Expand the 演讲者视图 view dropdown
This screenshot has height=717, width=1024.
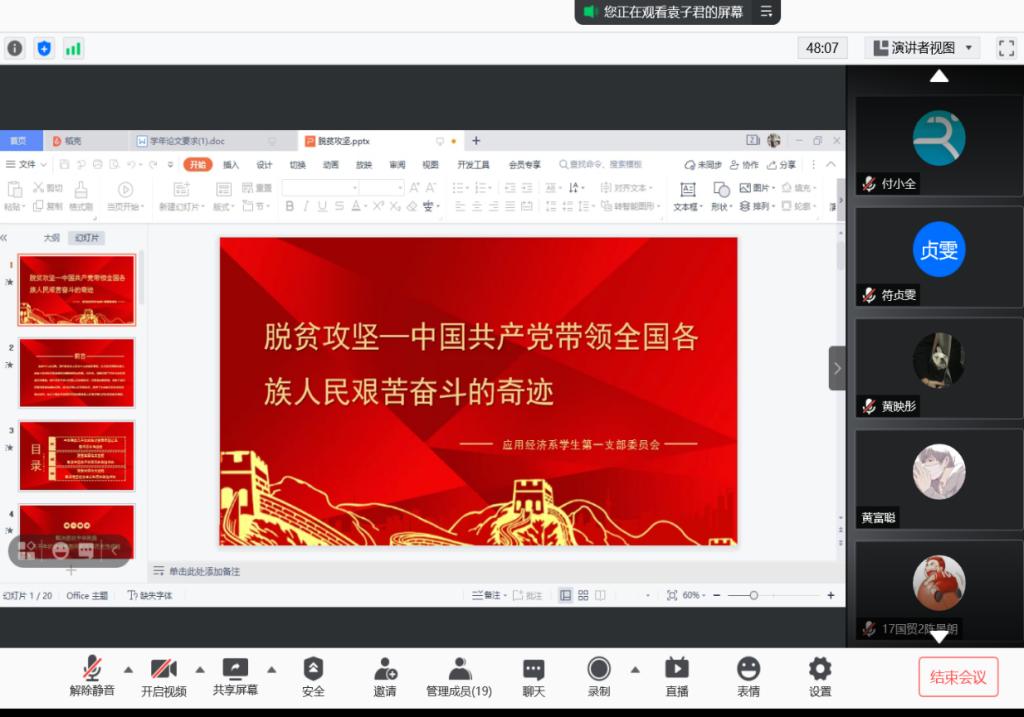923,48
